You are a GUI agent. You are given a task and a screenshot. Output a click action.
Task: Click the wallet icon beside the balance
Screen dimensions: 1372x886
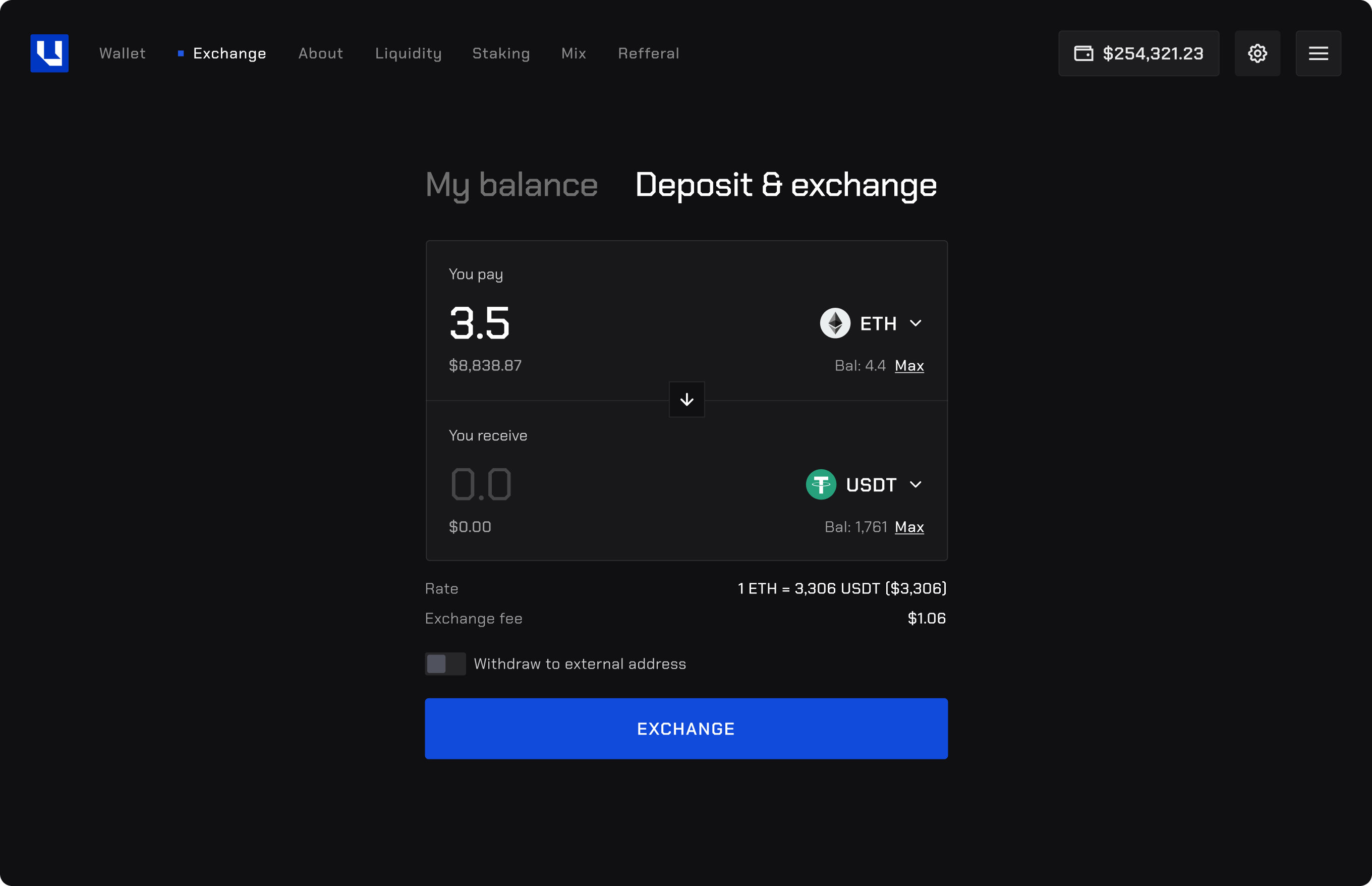point(1083,53)
